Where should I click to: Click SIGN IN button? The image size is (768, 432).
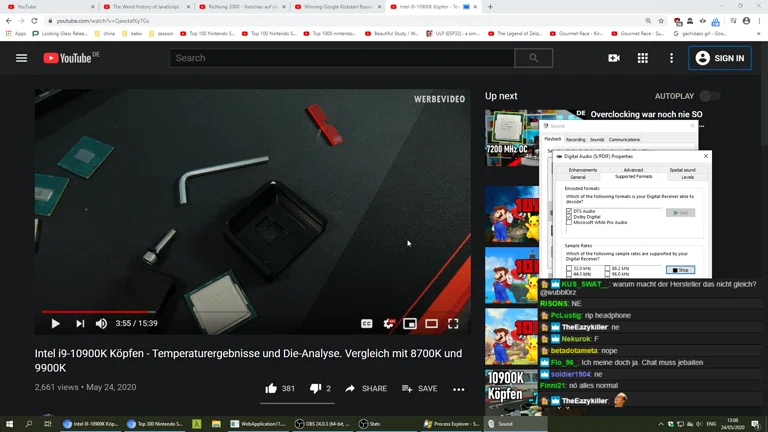720,58
